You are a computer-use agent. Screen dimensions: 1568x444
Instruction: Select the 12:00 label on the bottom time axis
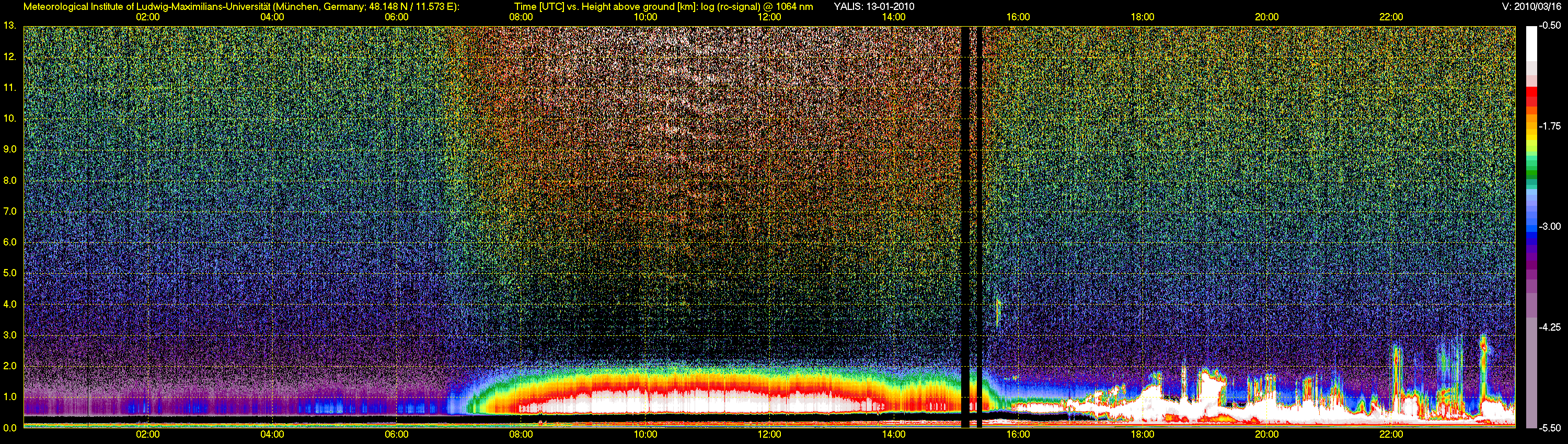769,434
